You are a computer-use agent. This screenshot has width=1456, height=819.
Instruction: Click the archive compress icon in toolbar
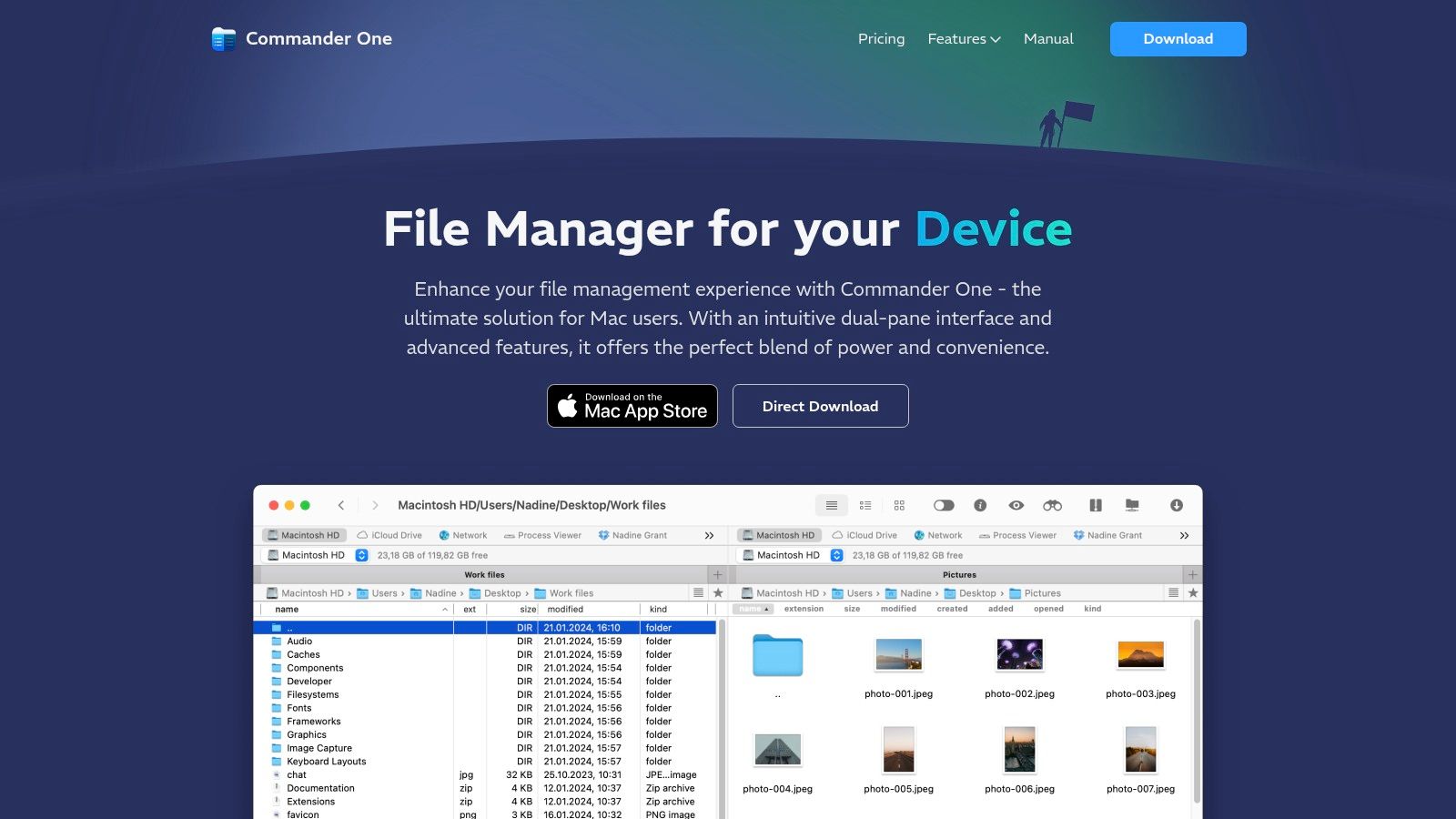coord(1096,505)
